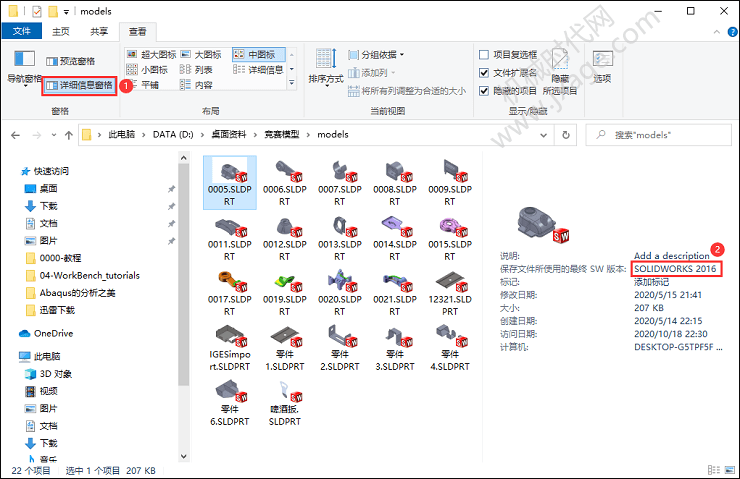
Task: Select the IGESimport.SLDPRT file
Action: click(x=230, y=348)
